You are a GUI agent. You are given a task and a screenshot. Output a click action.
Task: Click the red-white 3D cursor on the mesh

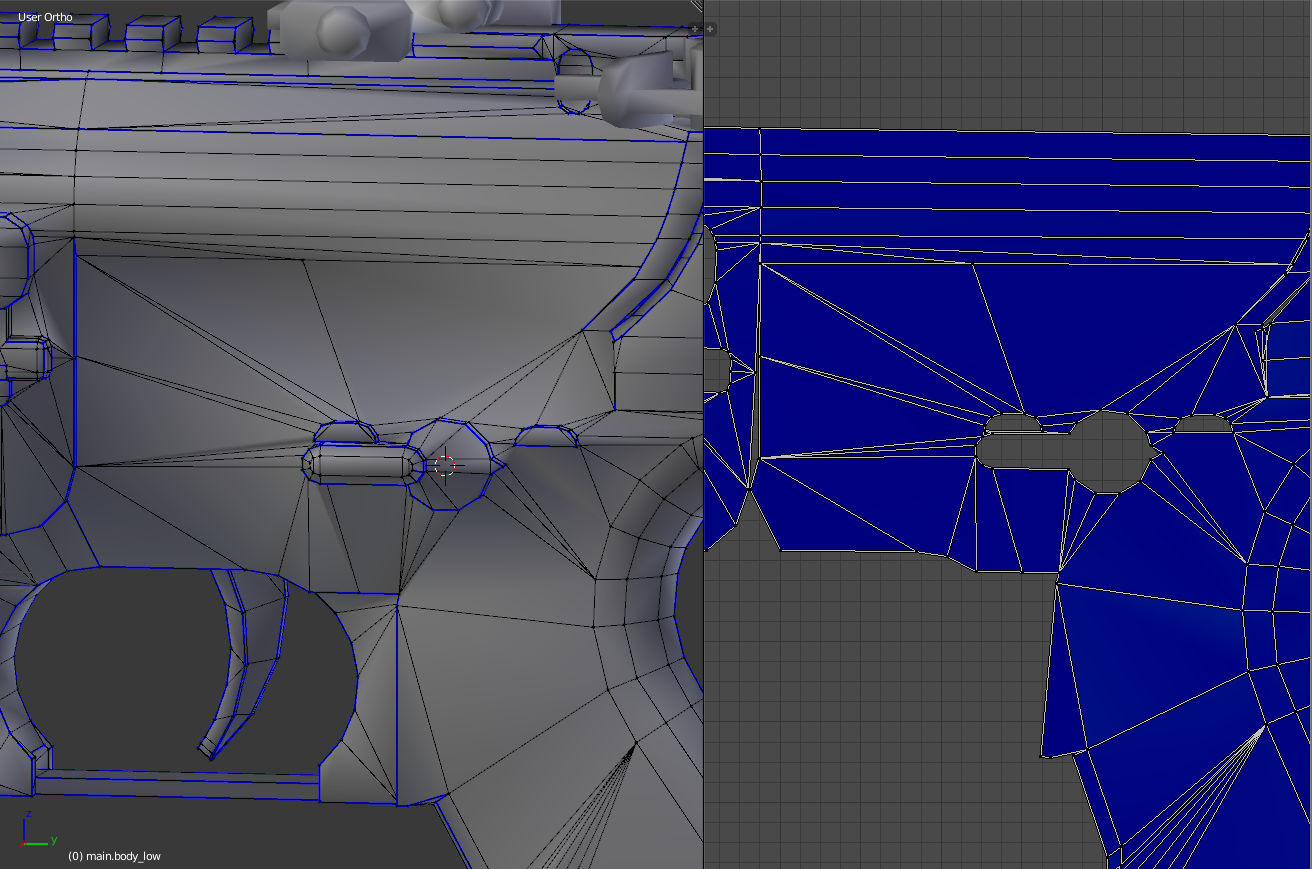tap(446, 466)
